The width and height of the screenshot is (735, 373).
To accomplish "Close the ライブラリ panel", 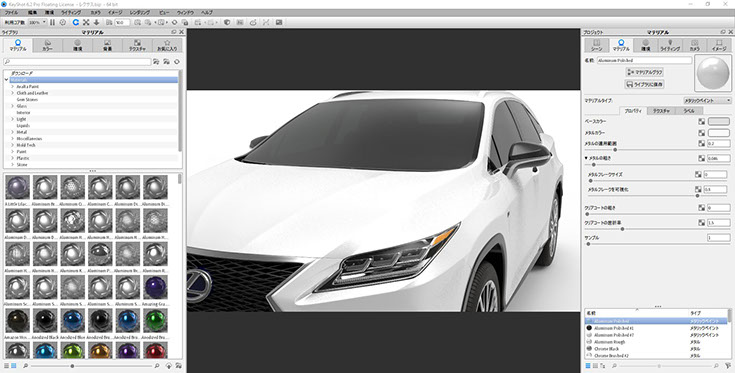I will (x=181, y=32).
